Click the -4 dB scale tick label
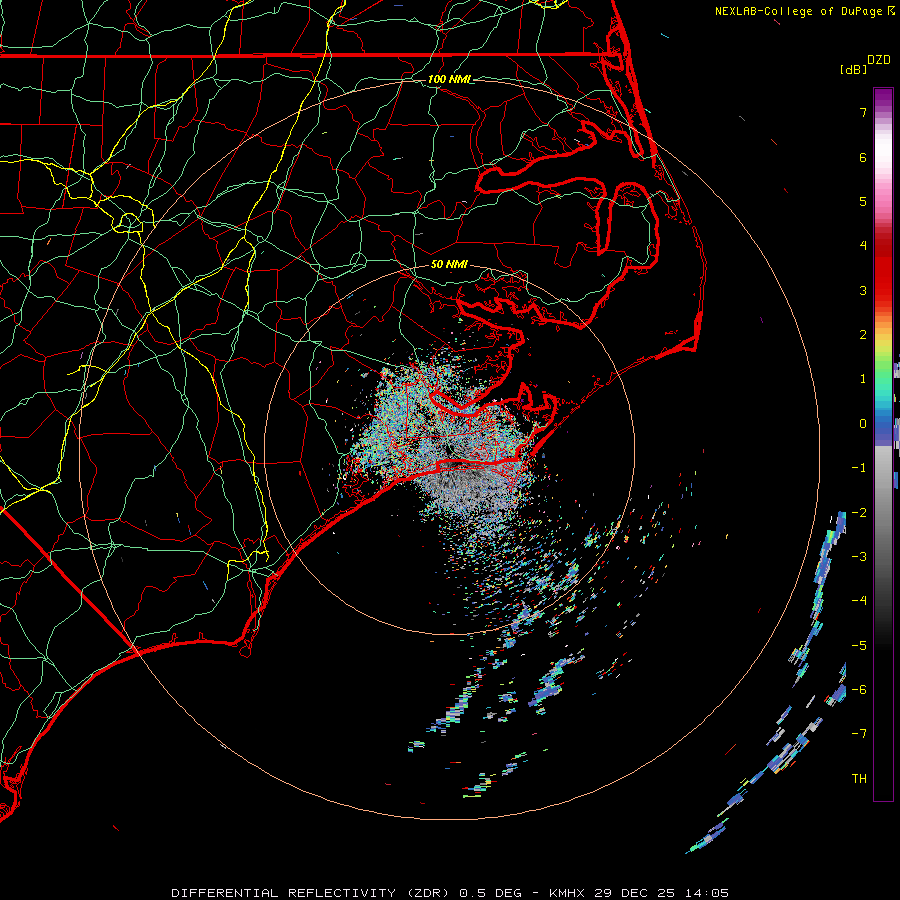 (859, 601)
